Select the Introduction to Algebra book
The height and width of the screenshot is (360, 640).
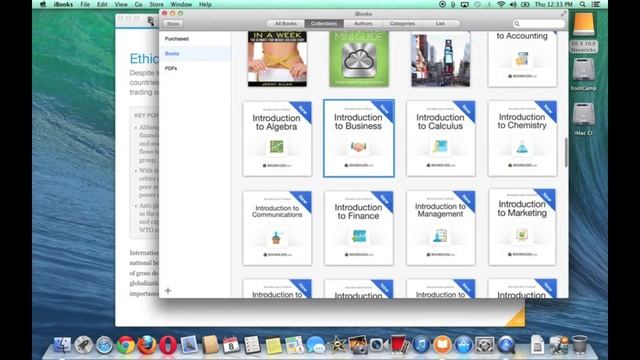(277, 139)
